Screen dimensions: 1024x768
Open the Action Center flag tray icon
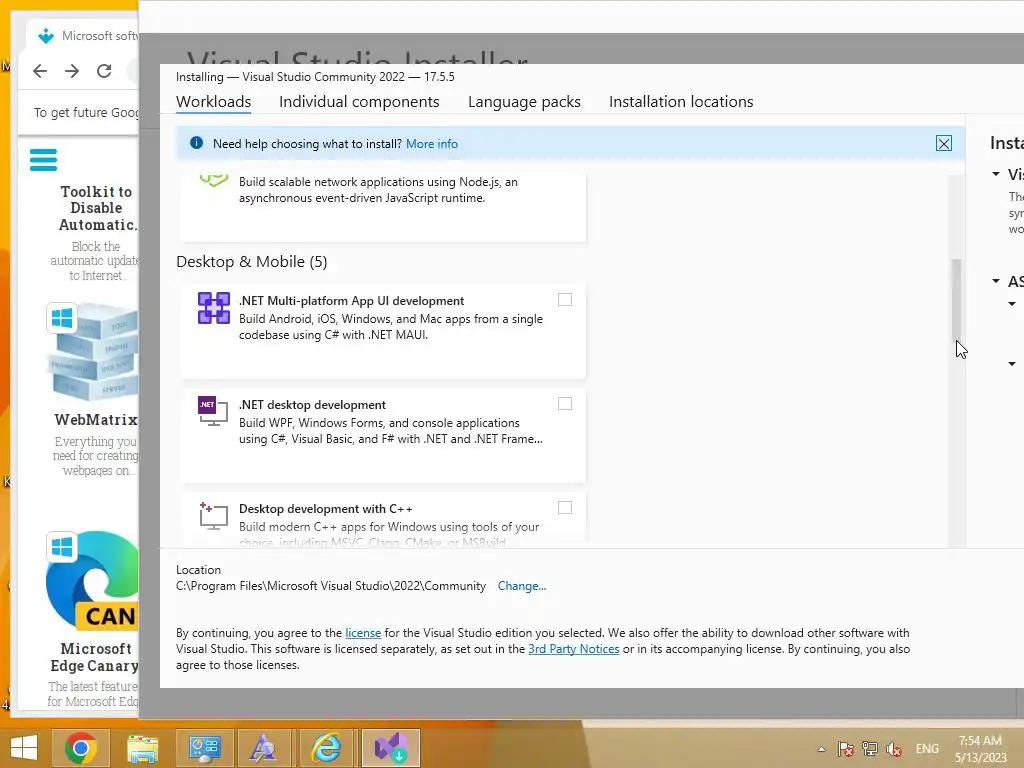[846, 748]
